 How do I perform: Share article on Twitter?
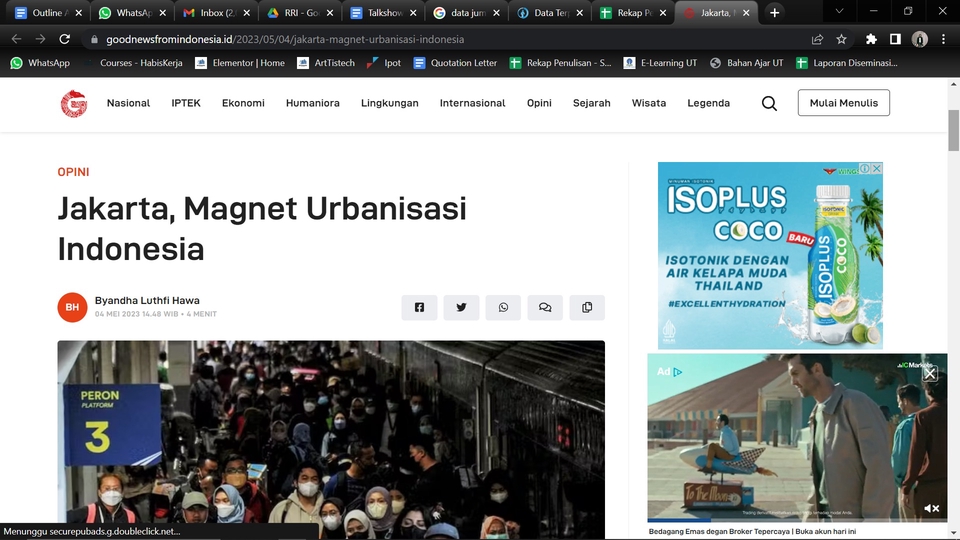pyautogui.click(x=461, y=307)
